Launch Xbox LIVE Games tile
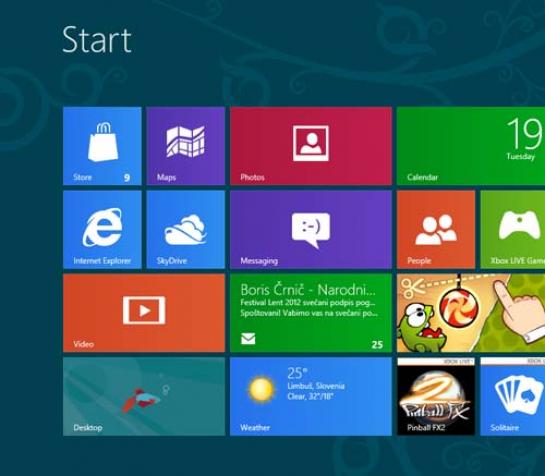The image size is (545, 476). 513,229
